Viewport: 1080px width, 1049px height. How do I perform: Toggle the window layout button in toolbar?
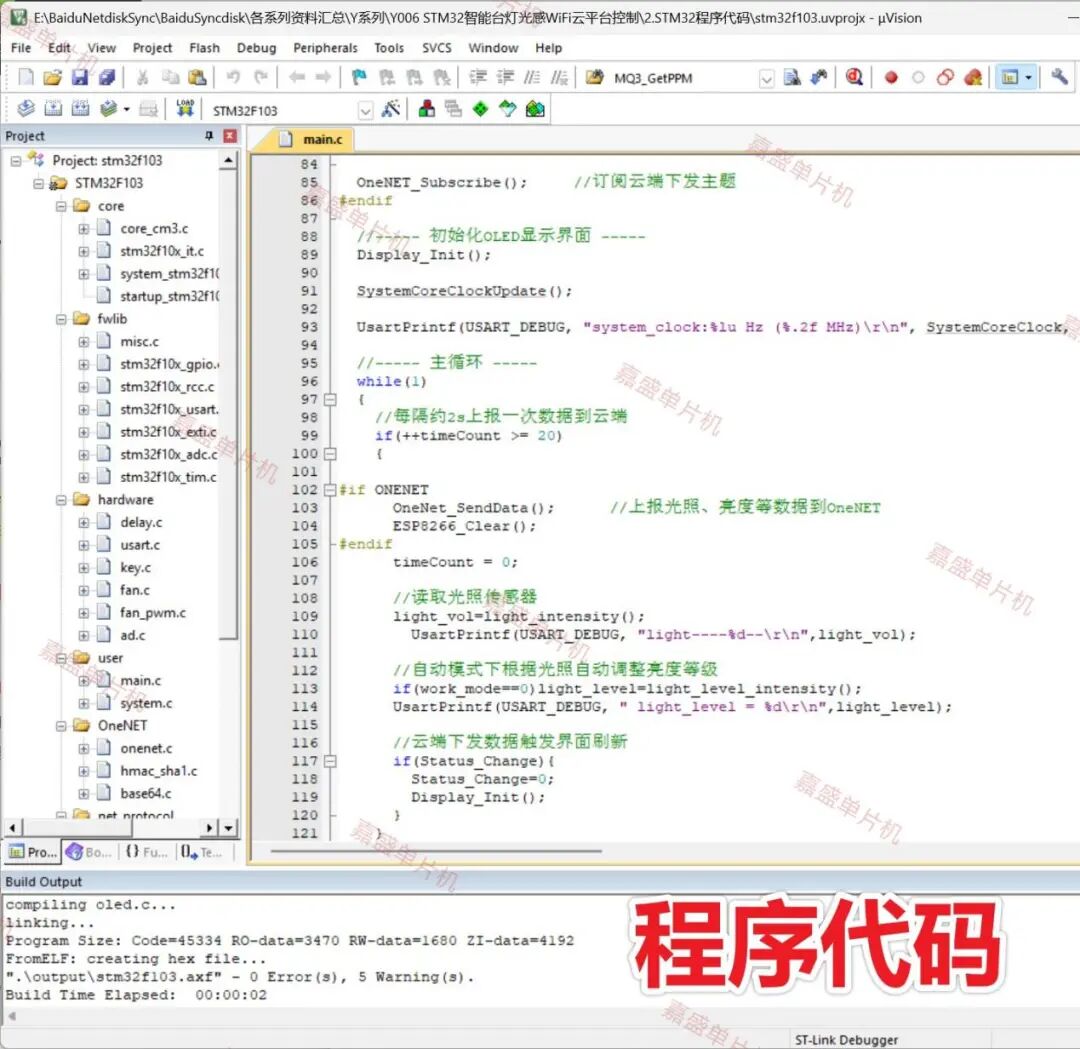[x=1016, y=77]
